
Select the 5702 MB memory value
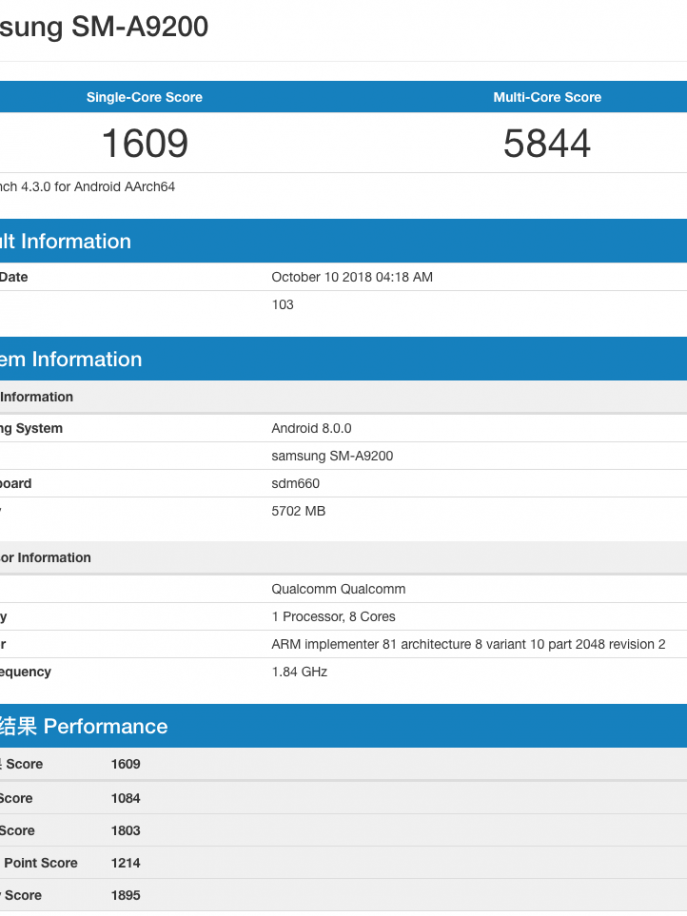pos(299,511)
